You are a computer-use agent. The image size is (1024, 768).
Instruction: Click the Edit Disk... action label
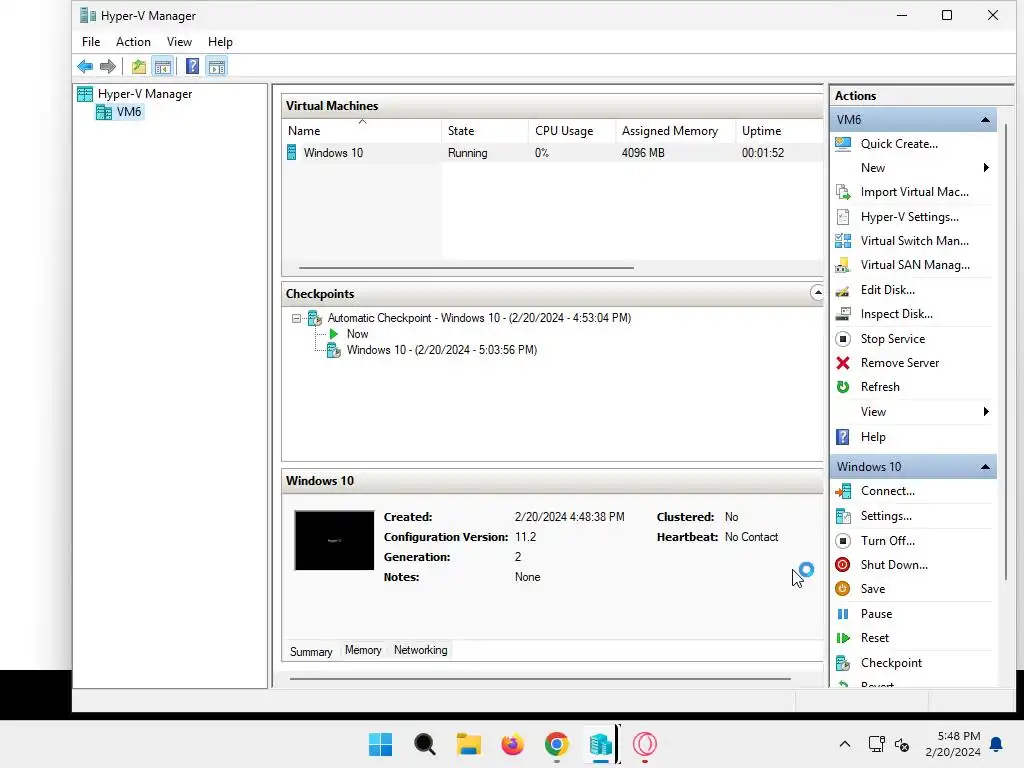pyautogui.click(x=888, y=290)
